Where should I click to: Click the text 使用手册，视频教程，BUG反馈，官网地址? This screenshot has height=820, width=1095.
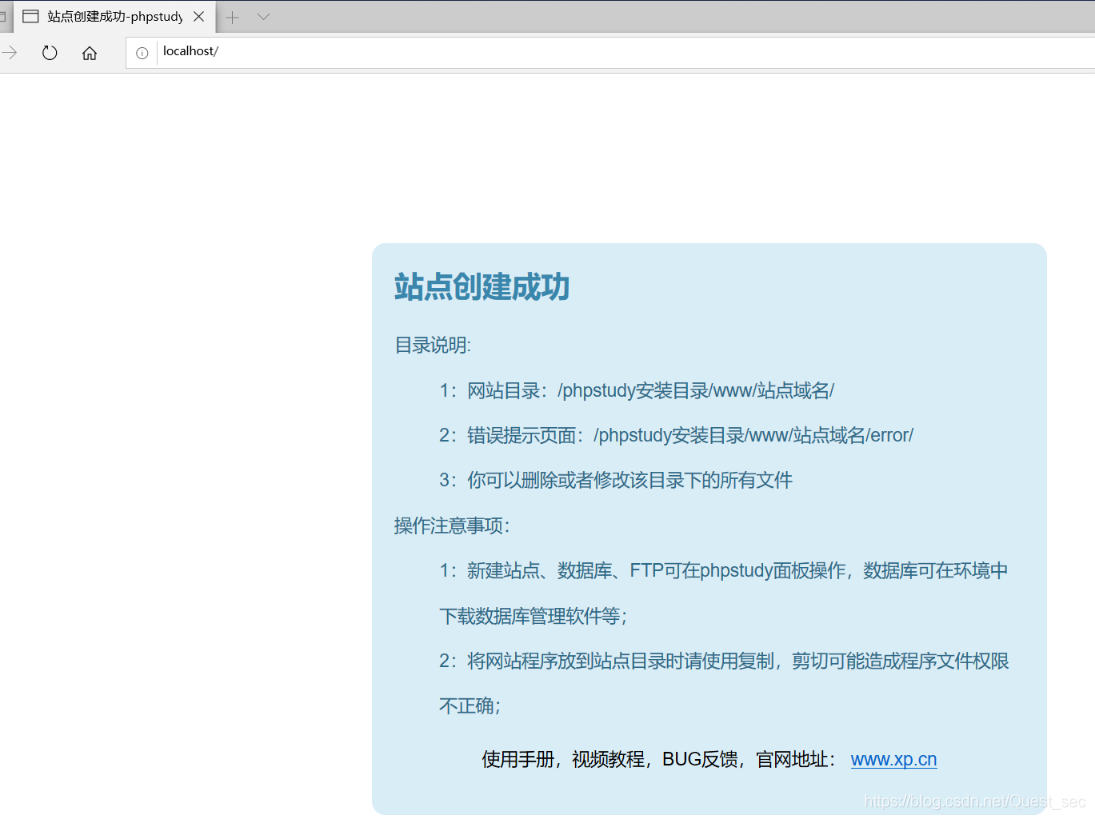click(x=659, y=759)
